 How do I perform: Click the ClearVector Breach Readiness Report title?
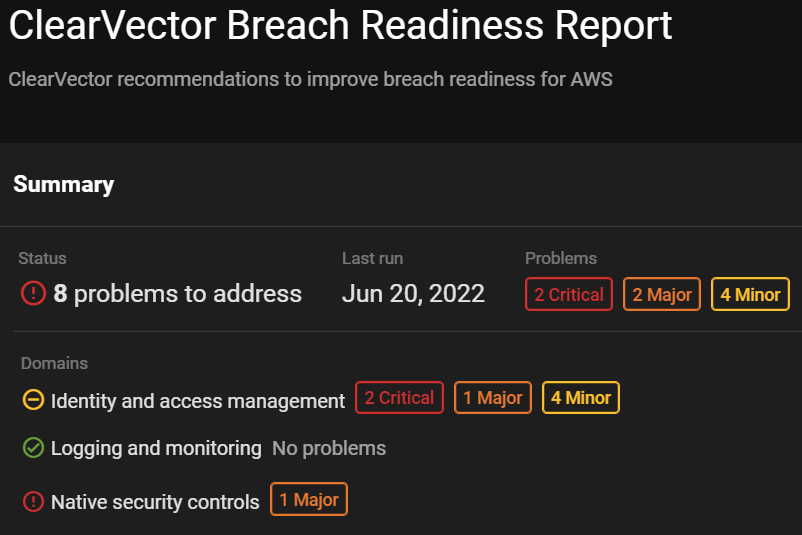coord(340,26)
